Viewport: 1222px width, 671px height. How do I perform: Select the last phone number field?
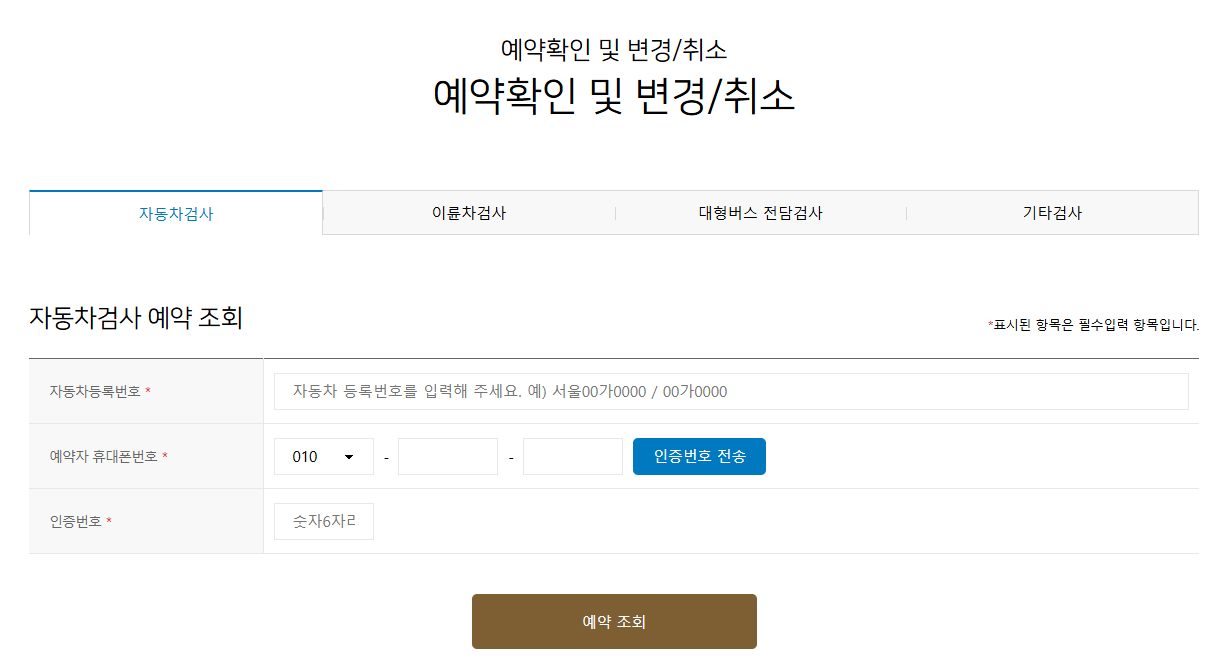pyautogui.click(x=572, y=456)
